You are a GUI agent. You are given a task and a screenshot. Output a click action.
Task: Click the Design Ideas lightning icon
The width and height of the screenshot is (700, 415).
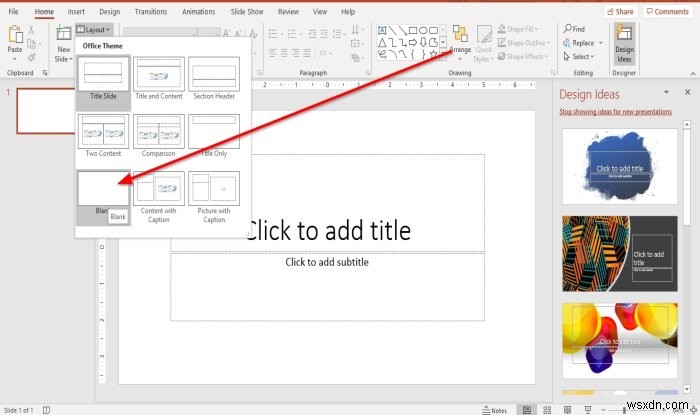click(624, 33)
